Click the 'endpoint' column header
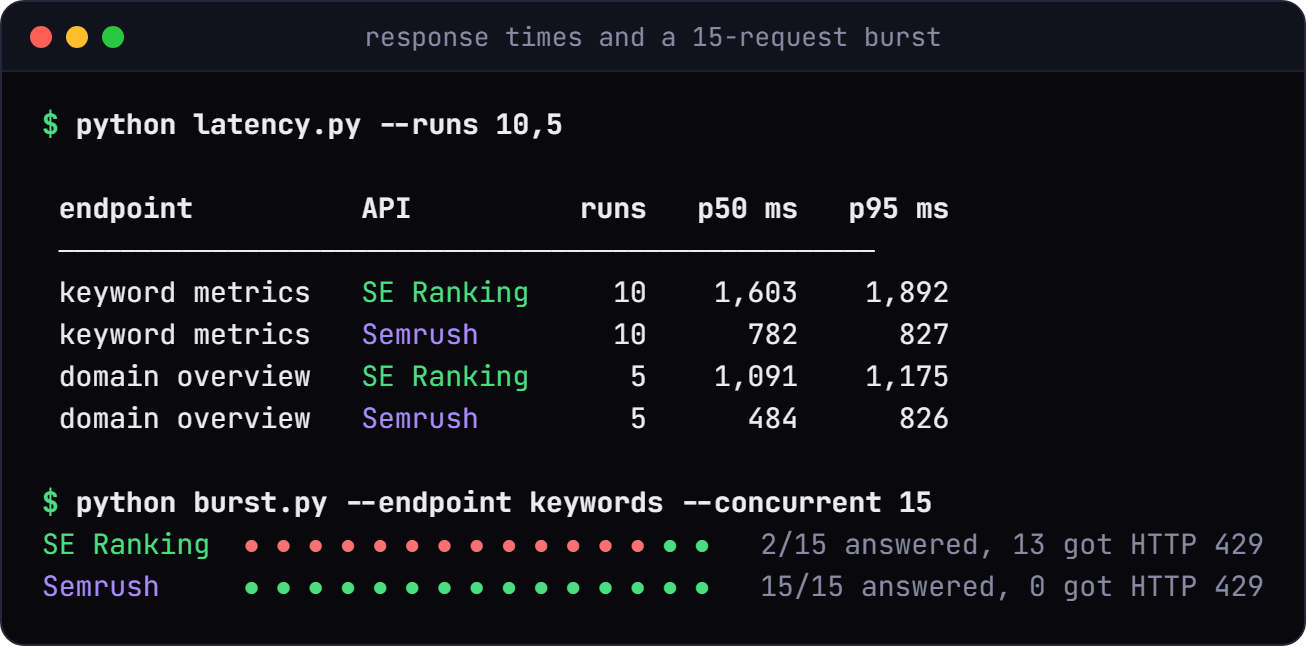The width and height of the screenshot is (1308, 646). point(126,209)
